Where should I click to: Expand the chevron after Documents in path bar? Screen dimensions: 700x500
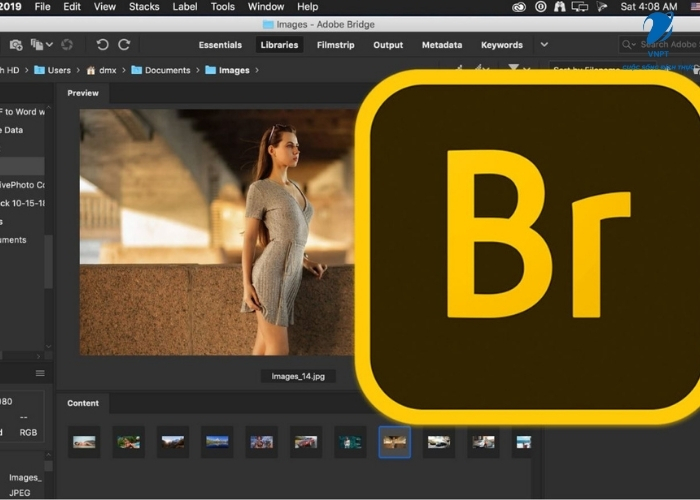198,70
